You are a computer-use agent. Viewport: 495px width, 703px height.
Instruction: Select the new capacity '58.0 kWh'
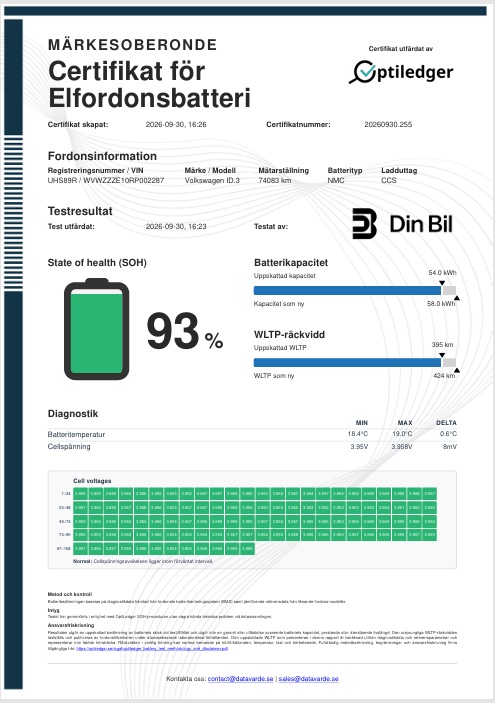pos(441,304)
